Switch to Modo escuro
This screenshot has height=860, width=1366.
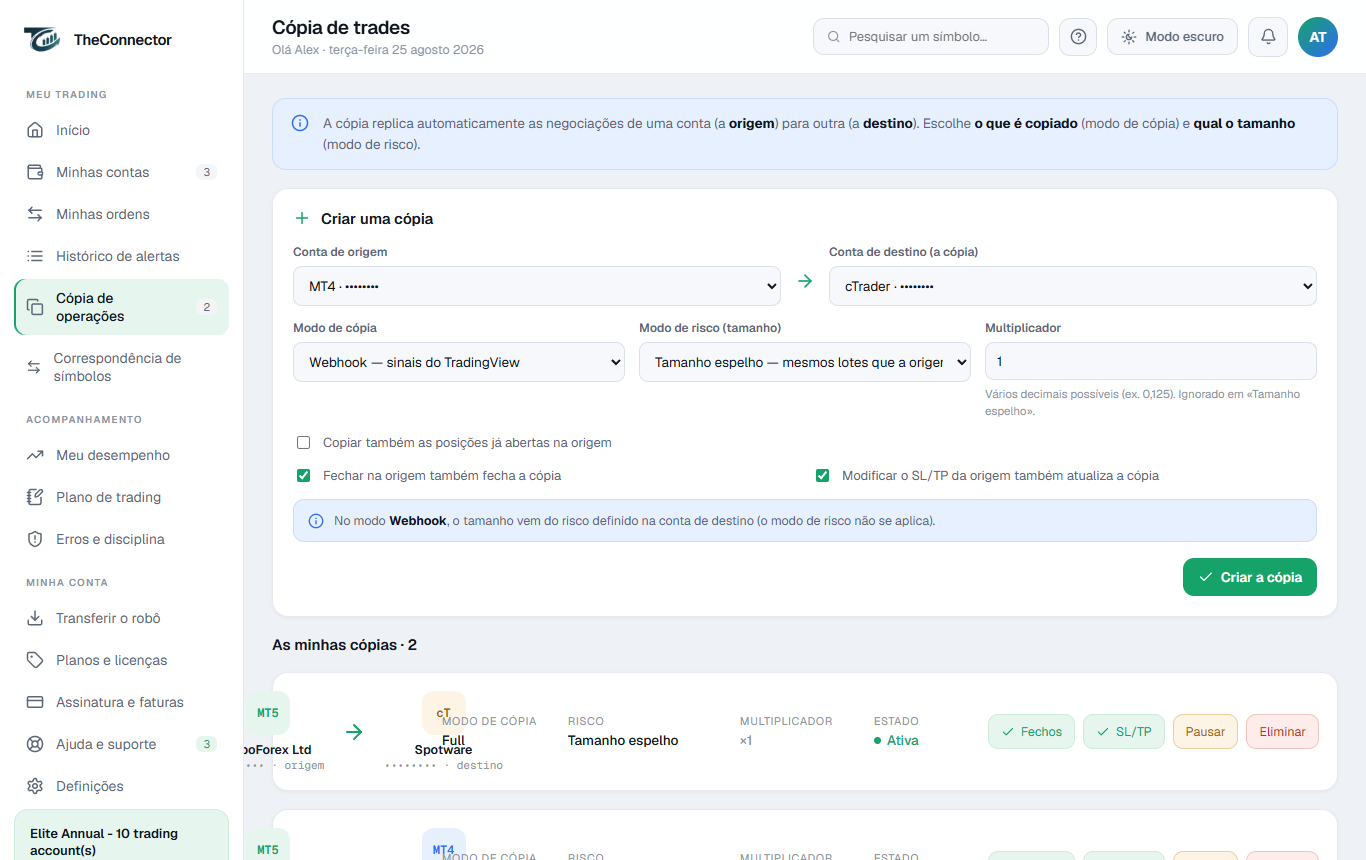pyautogui.click(x=1172, y=37)
